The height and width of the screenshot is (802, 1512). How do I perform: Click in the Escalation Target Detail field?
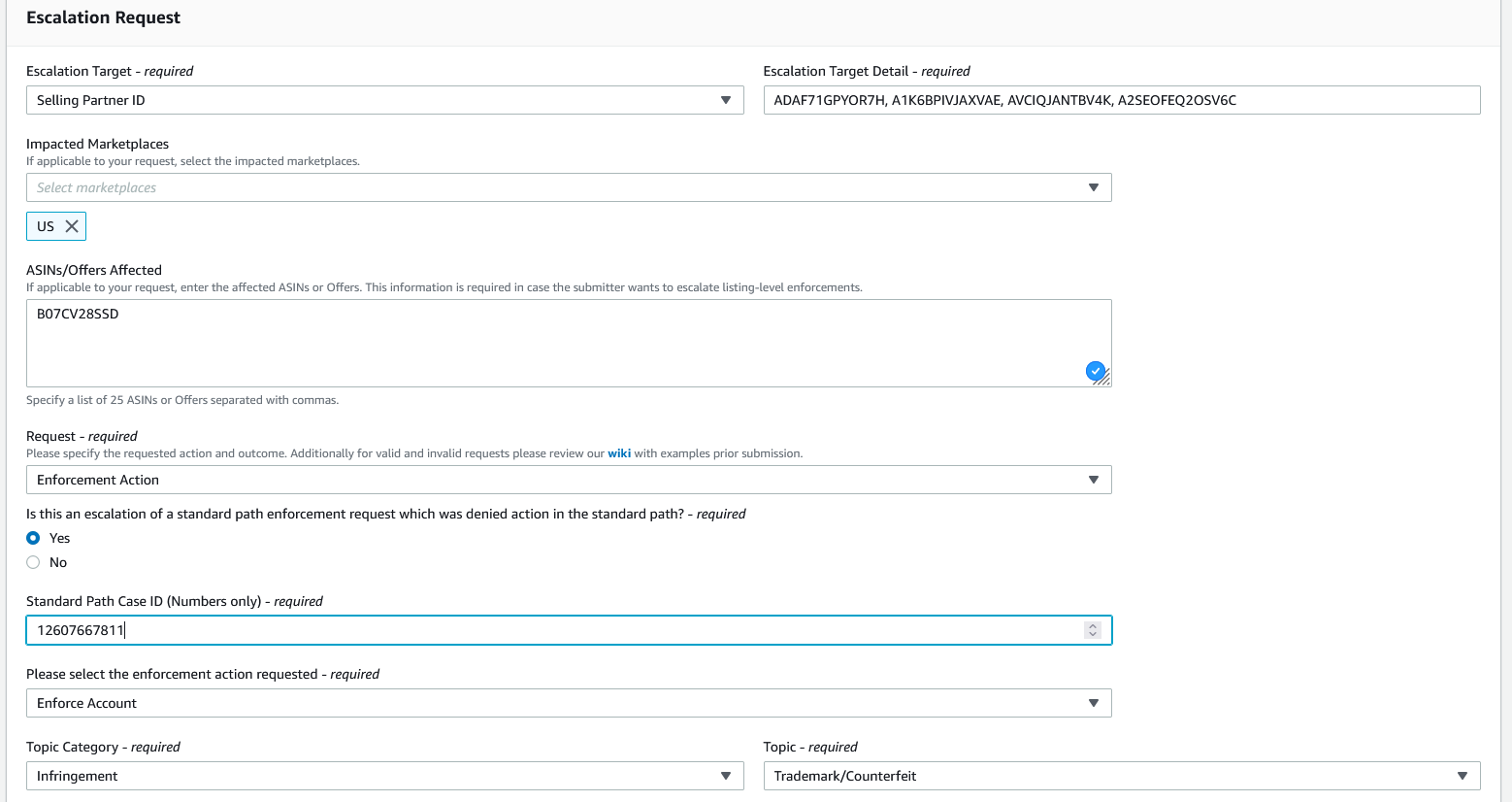[1122, 100]
